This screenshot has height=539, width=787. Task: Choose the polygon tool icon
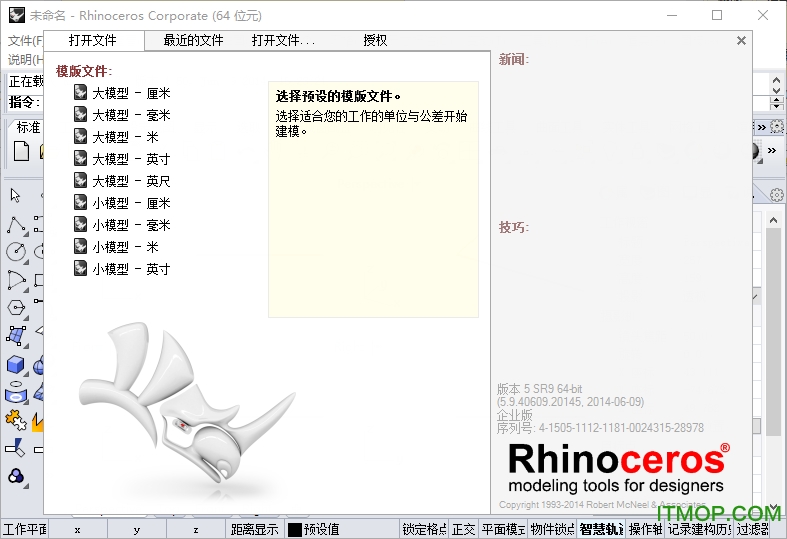click(16, 307)
